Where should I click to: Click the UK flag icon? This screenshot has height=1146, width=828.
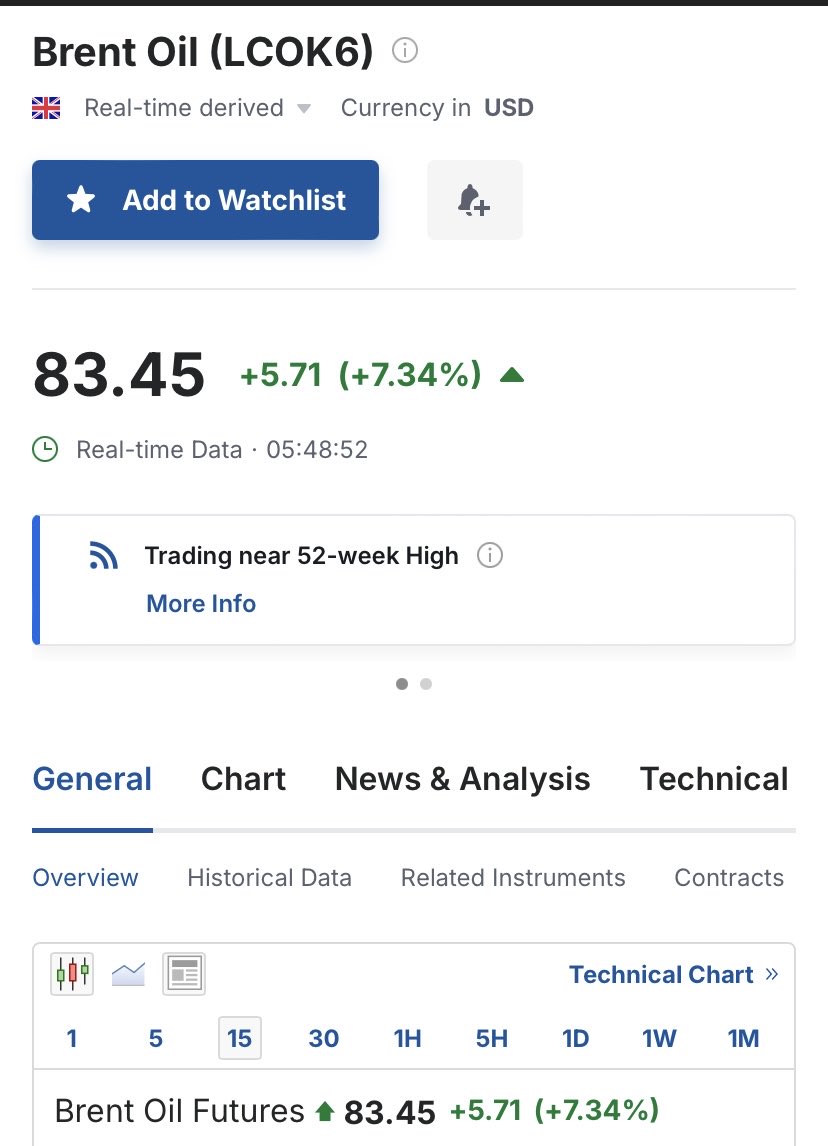click(x=46, y=108)
